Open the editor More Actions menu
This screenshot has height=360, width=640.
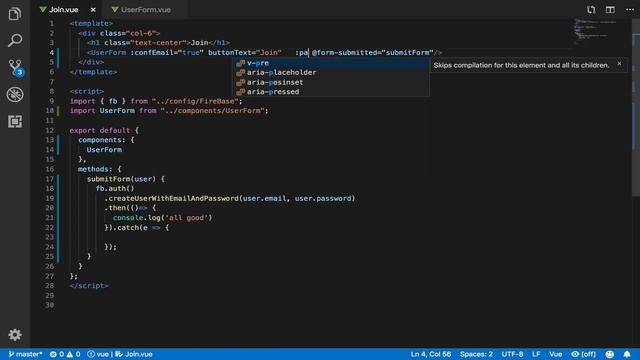pyautogui.click(x=630, y=9)
